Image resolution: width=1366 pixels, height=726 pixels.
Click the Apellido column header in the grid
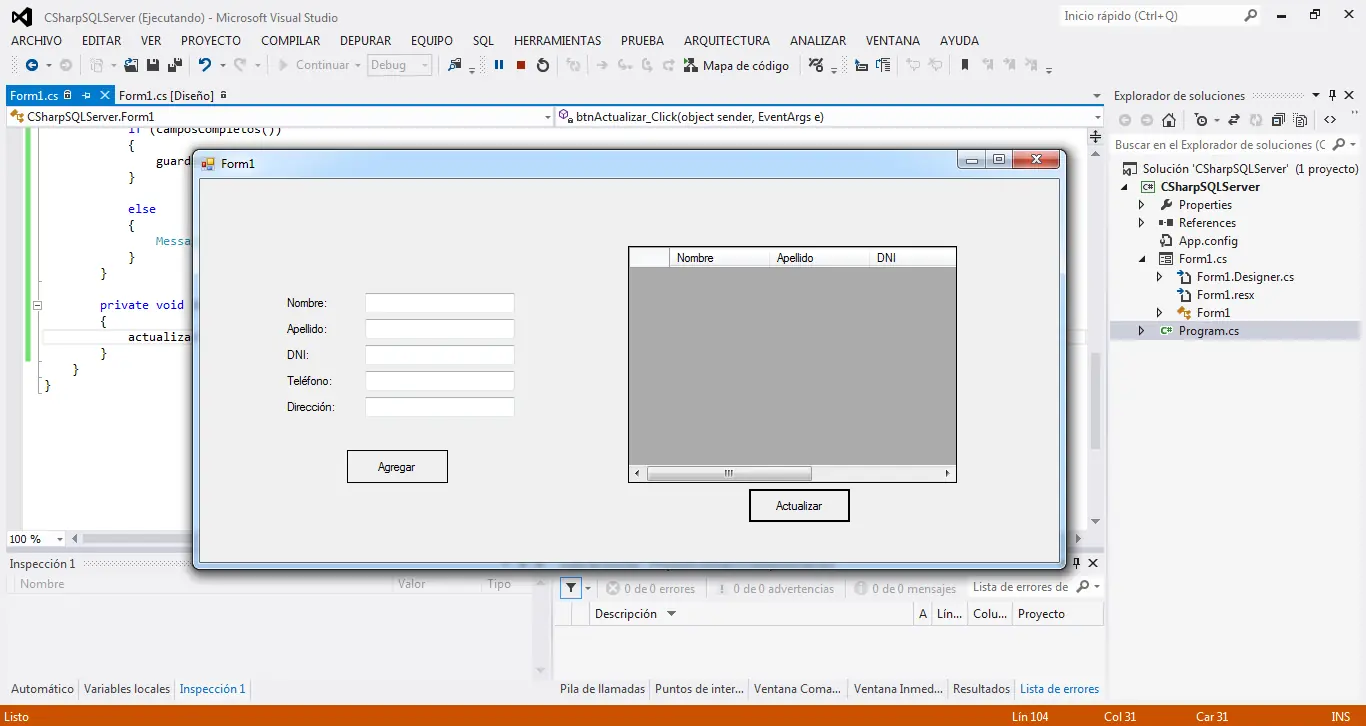pos(819,258)
